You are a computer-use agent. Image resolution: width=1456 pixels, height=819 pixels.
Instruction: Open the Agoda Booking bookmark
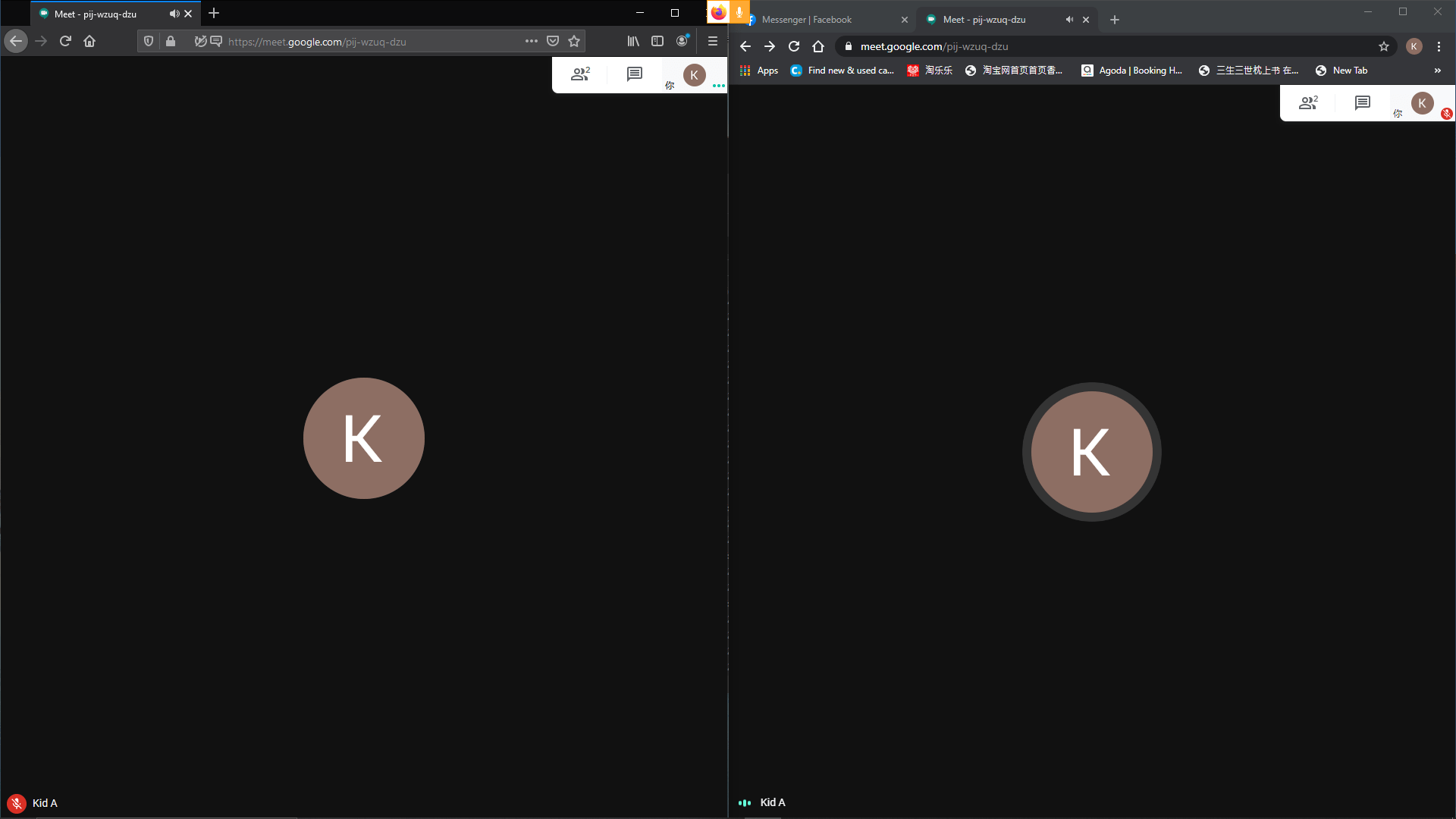1132,71
